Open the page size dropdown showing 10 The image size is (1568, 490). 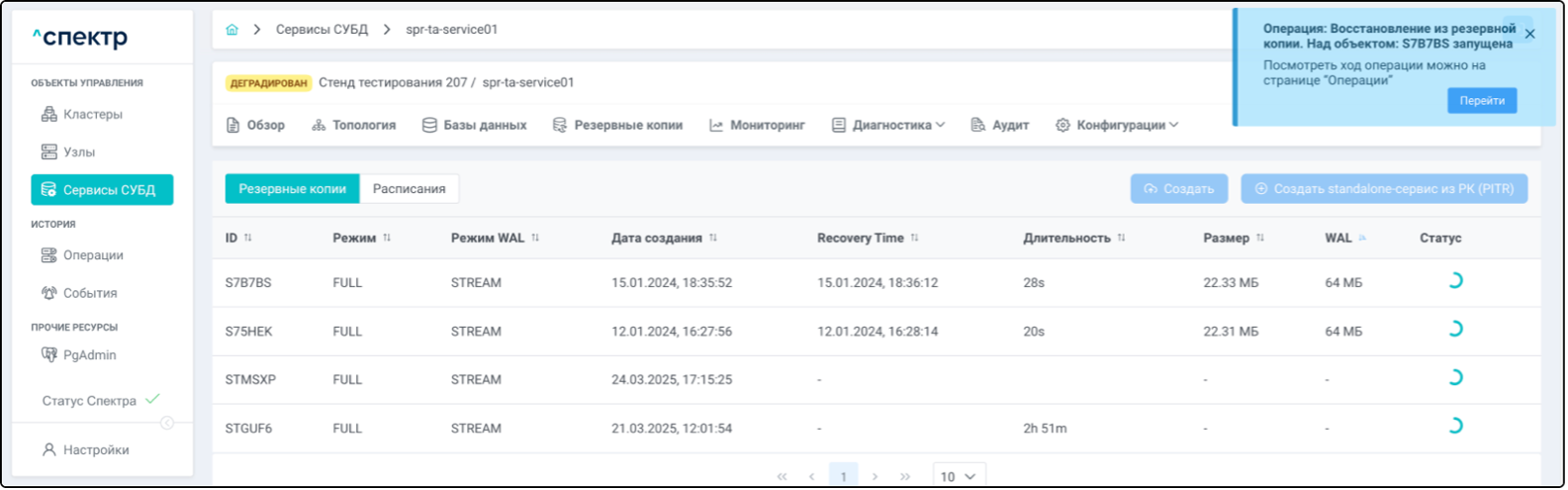959,476
